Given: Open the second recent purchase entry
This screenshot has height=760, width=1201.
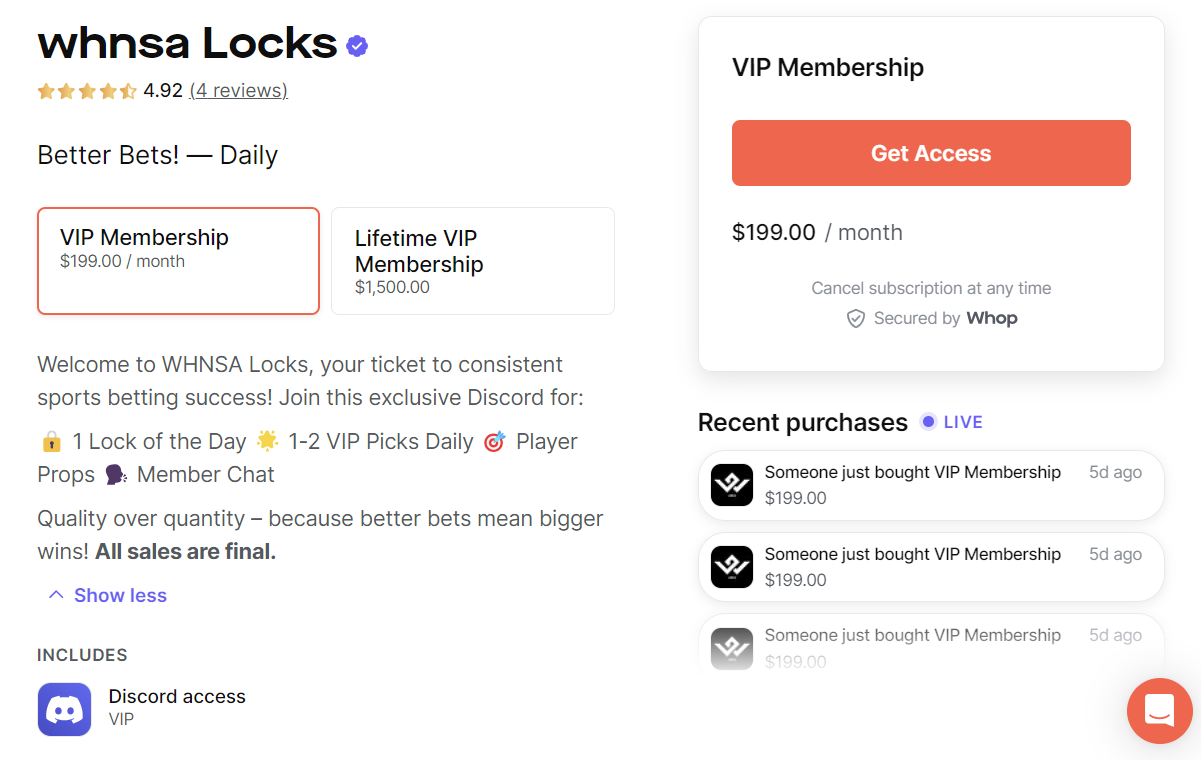Looking at the screenshot, I should 930,567.
